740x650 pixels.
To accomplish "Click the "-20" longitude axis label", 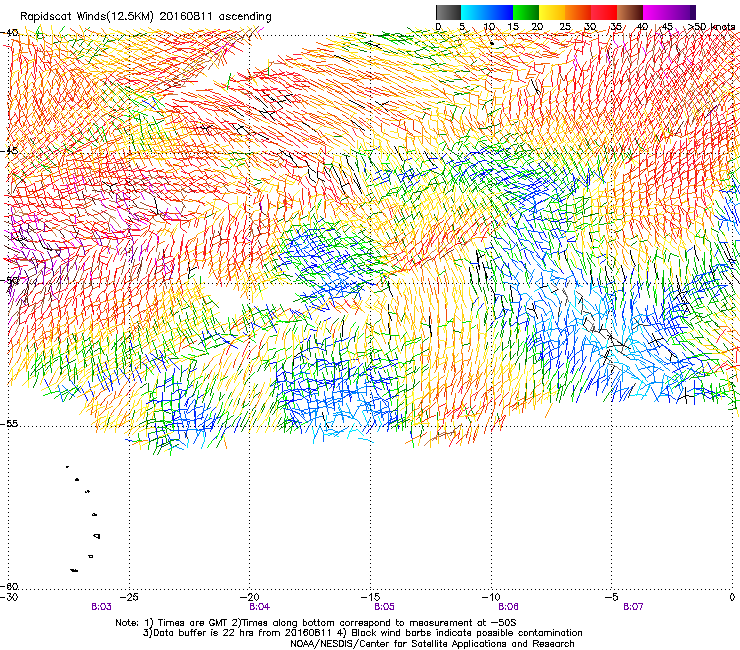I will click(x=250, y=597).
